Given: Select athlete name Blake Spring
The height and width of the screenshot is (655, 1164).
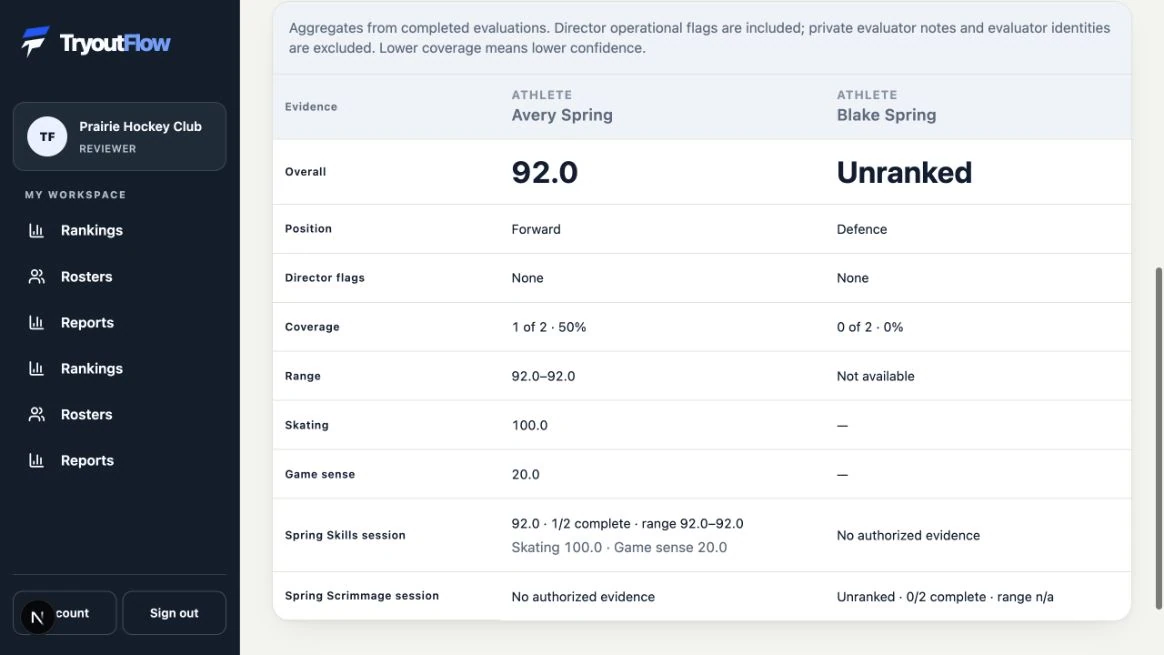Looking at the screenshot, I should [x=886, y=115].
